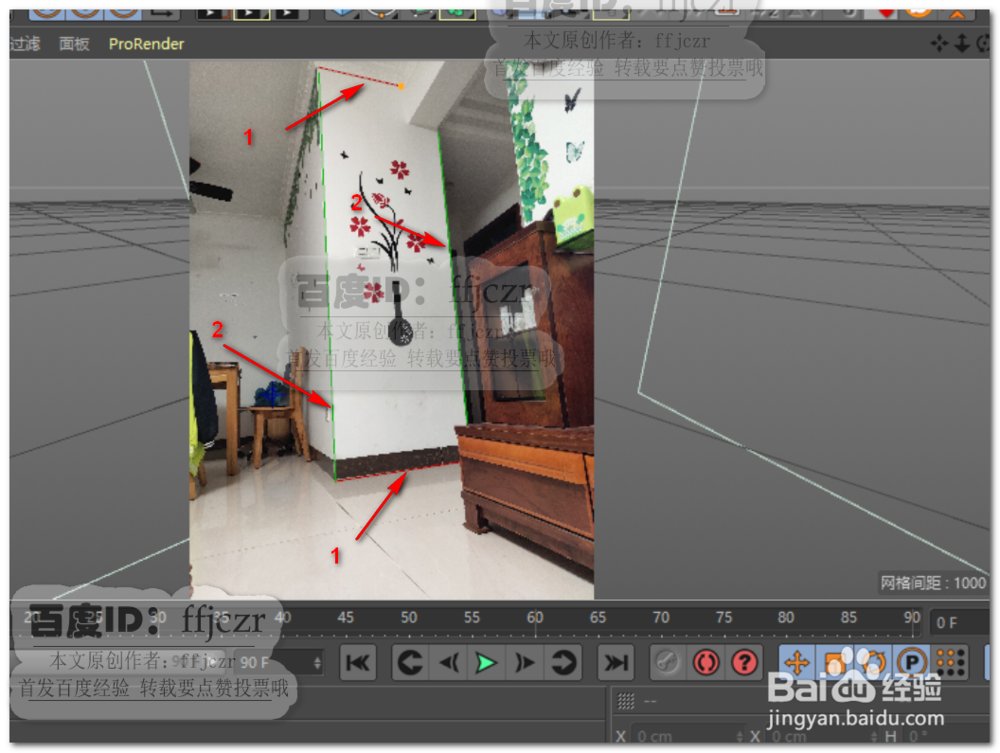Toggle Position keyframe recording
Screen dimensions: 1000x753
[797, 663]
